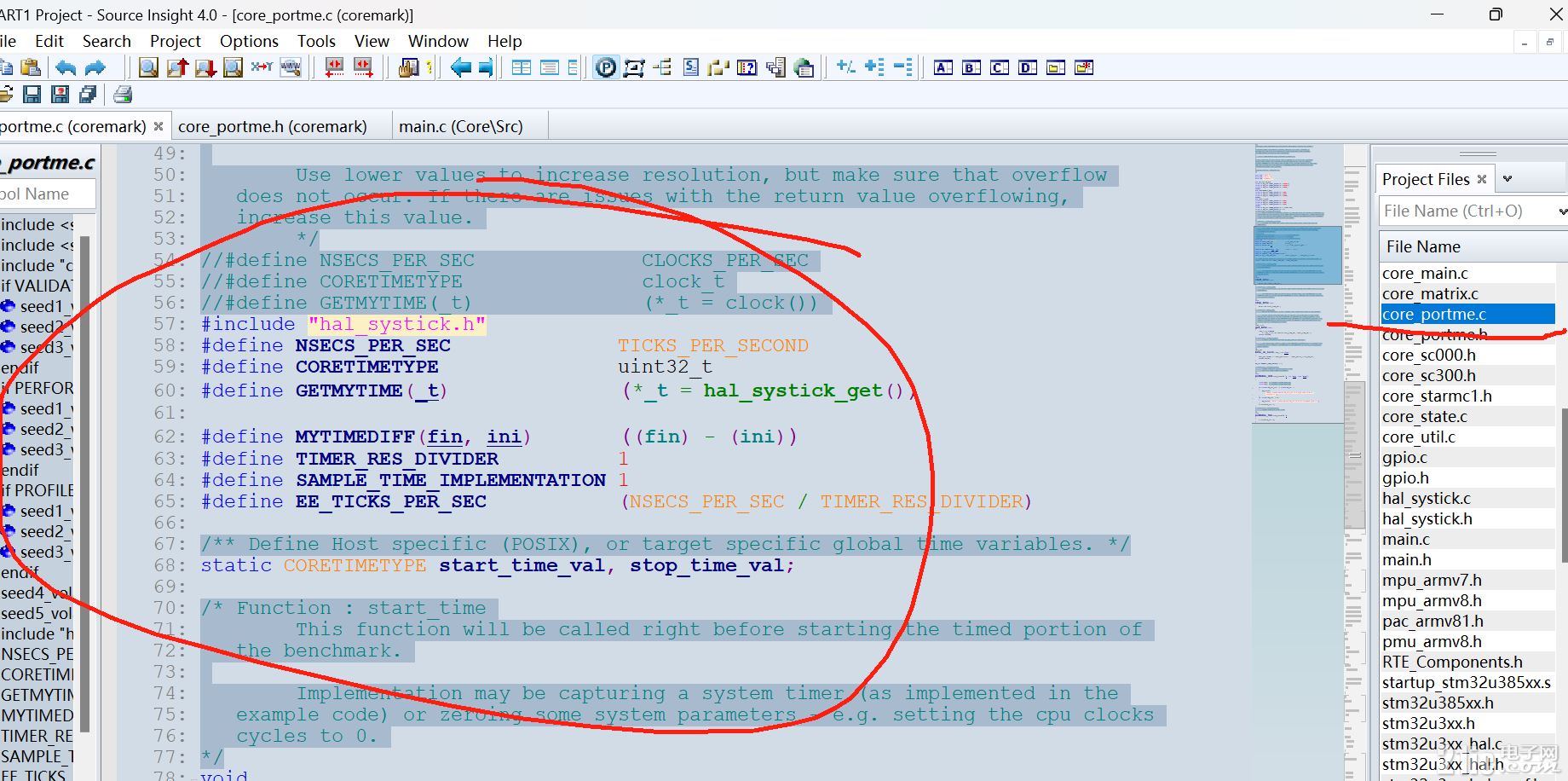Open the View menu

tap(372, 41)
